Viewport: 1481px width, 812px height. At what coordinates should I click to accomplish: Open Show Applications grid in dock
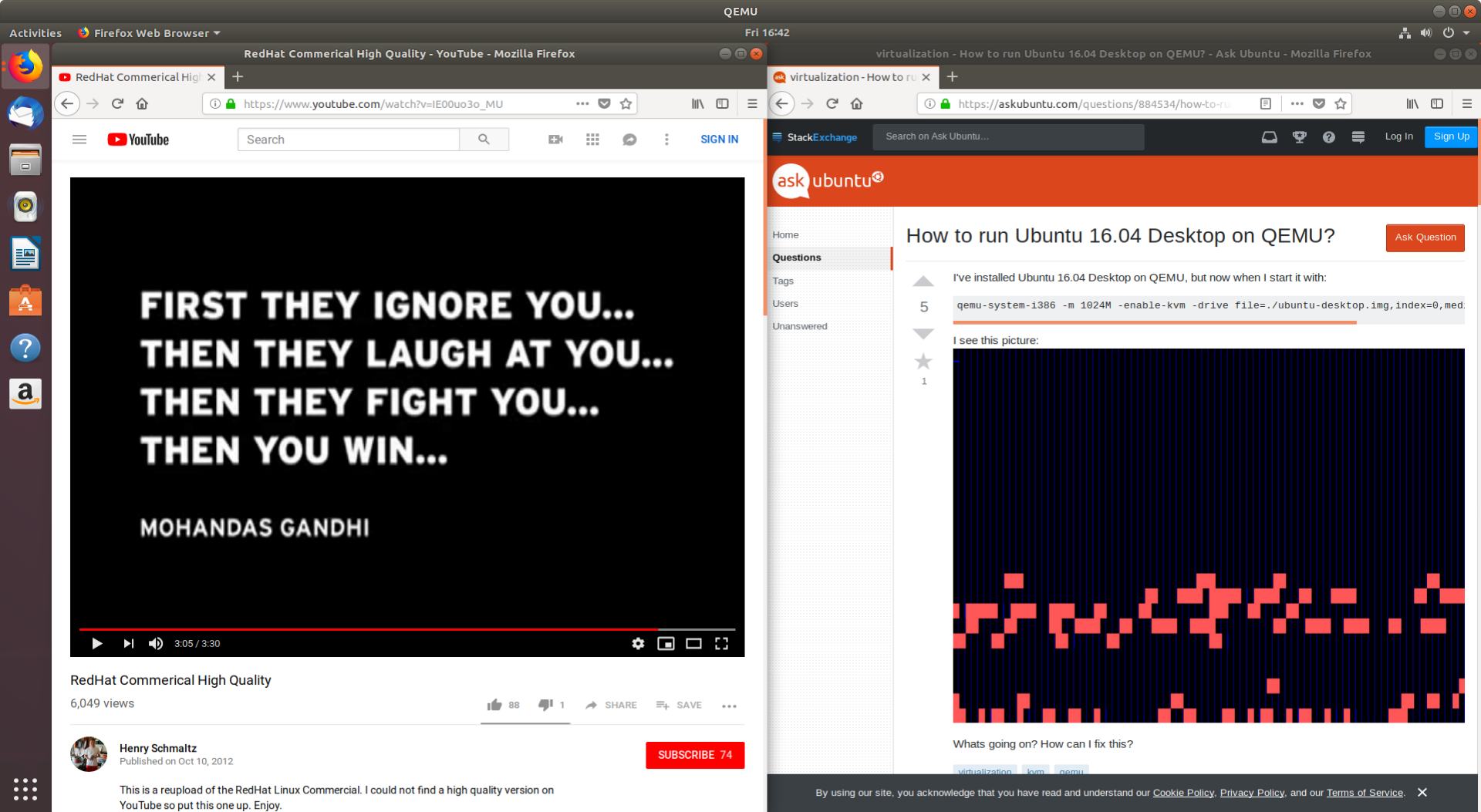(x=25, y=789)
